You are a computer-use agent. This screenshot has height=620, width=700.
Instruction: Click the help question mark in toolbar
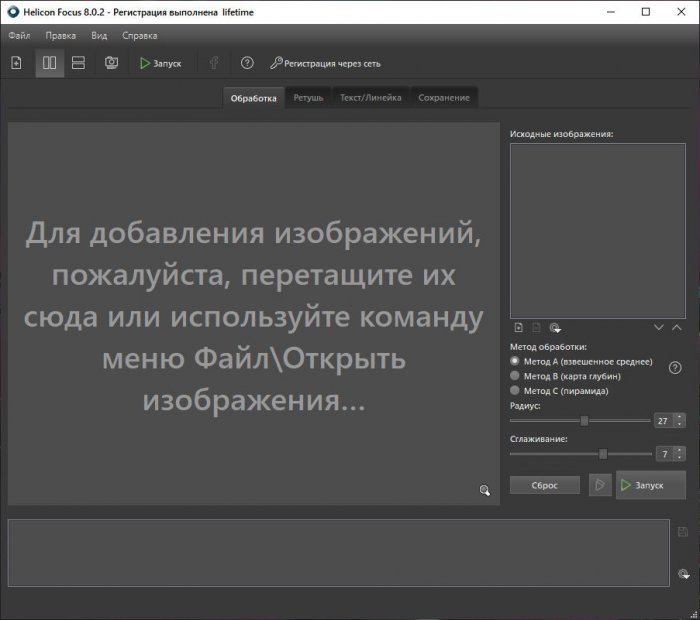[x=247, y=63]
